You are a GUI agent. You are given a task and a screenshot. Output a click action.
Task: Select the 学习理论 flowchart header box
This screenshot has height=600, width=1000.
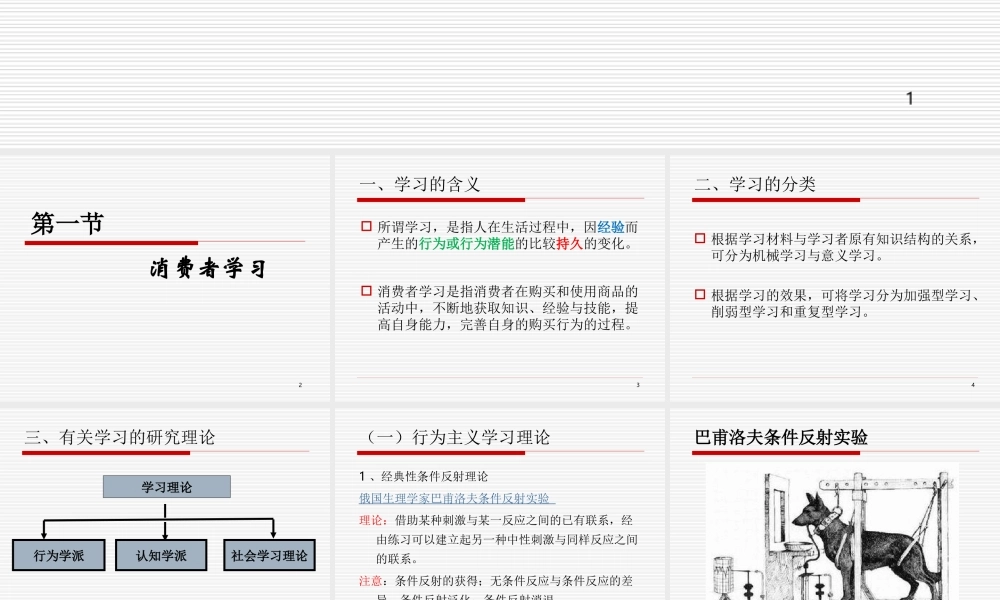pyautogui.click(x=166, y=486)
